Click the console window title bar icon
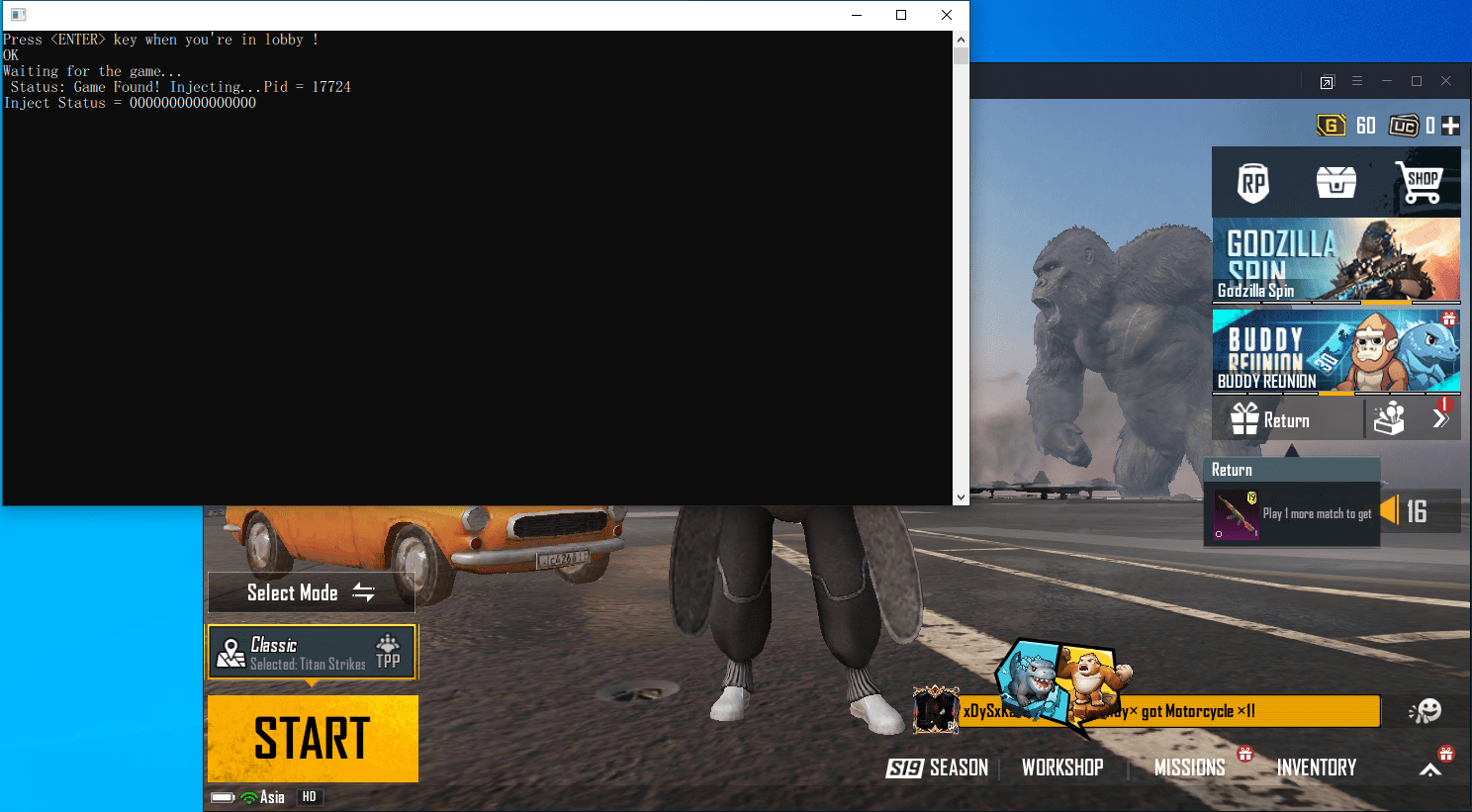Image resolution: width=1472 pixels, height=812 pixels. click(18, 15)
